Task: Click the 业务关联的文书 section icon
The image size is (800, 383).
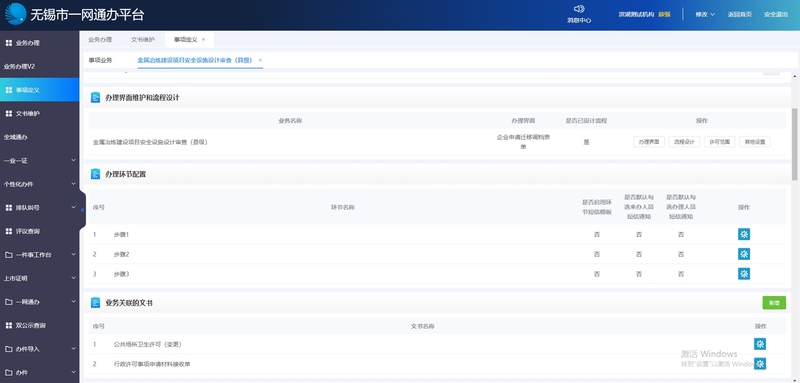Action: (x=95, y=302)
